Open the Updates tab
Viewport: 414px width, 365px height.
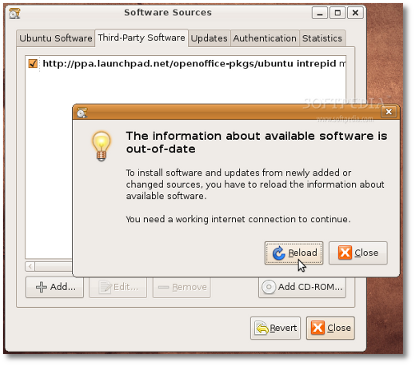209,38
